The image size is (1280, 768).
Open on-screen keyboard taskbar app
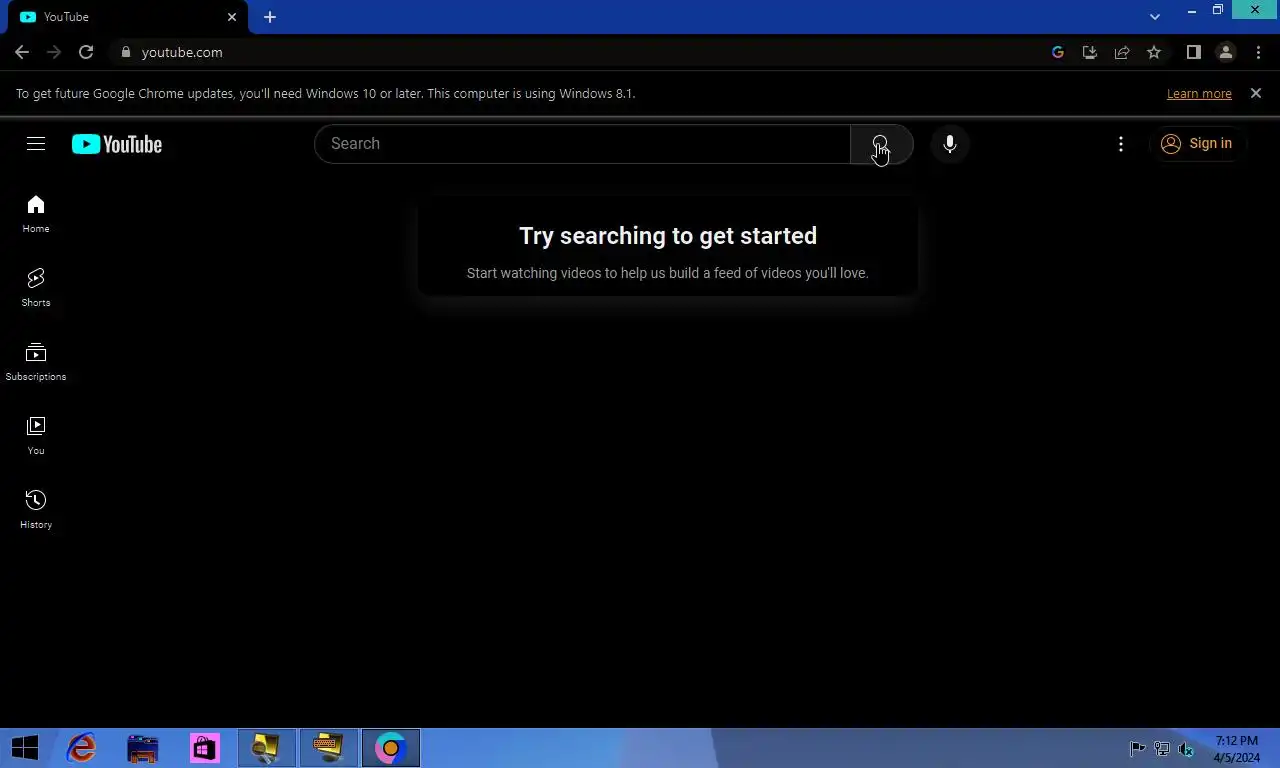pyautogui.click(x=328, y=748)
